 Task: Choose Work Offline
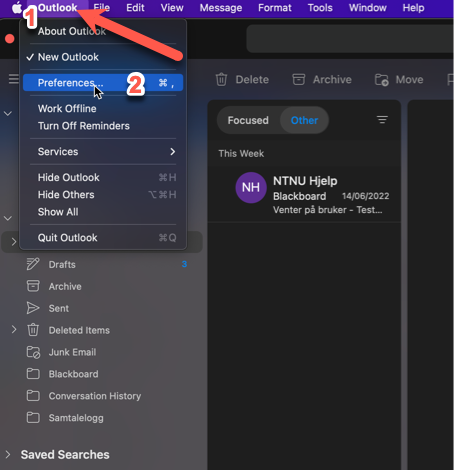click(x=103, y=109)
